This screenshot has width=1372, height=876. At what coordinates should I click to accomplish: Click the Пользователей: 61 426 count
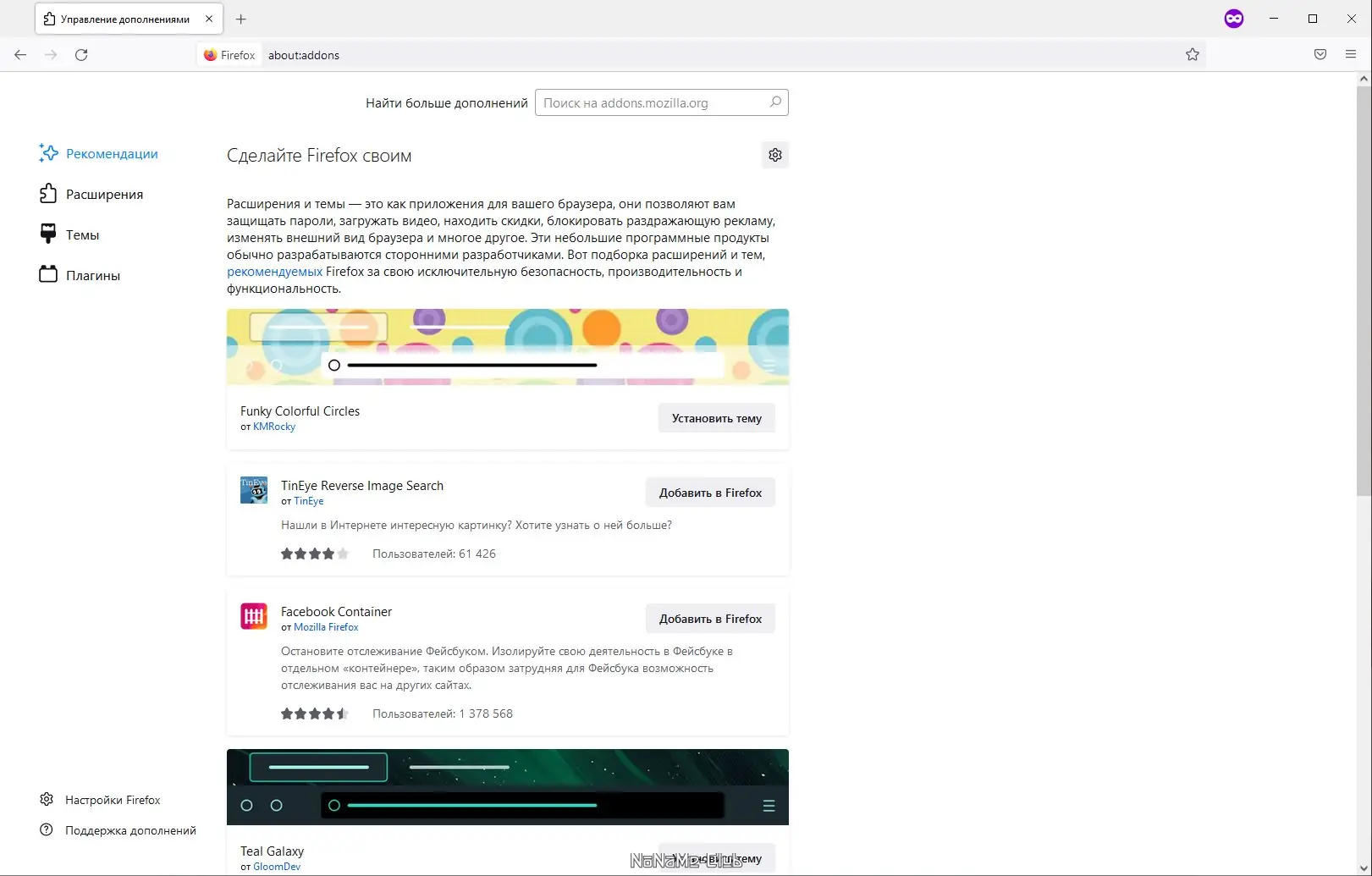tap(434, 554)
